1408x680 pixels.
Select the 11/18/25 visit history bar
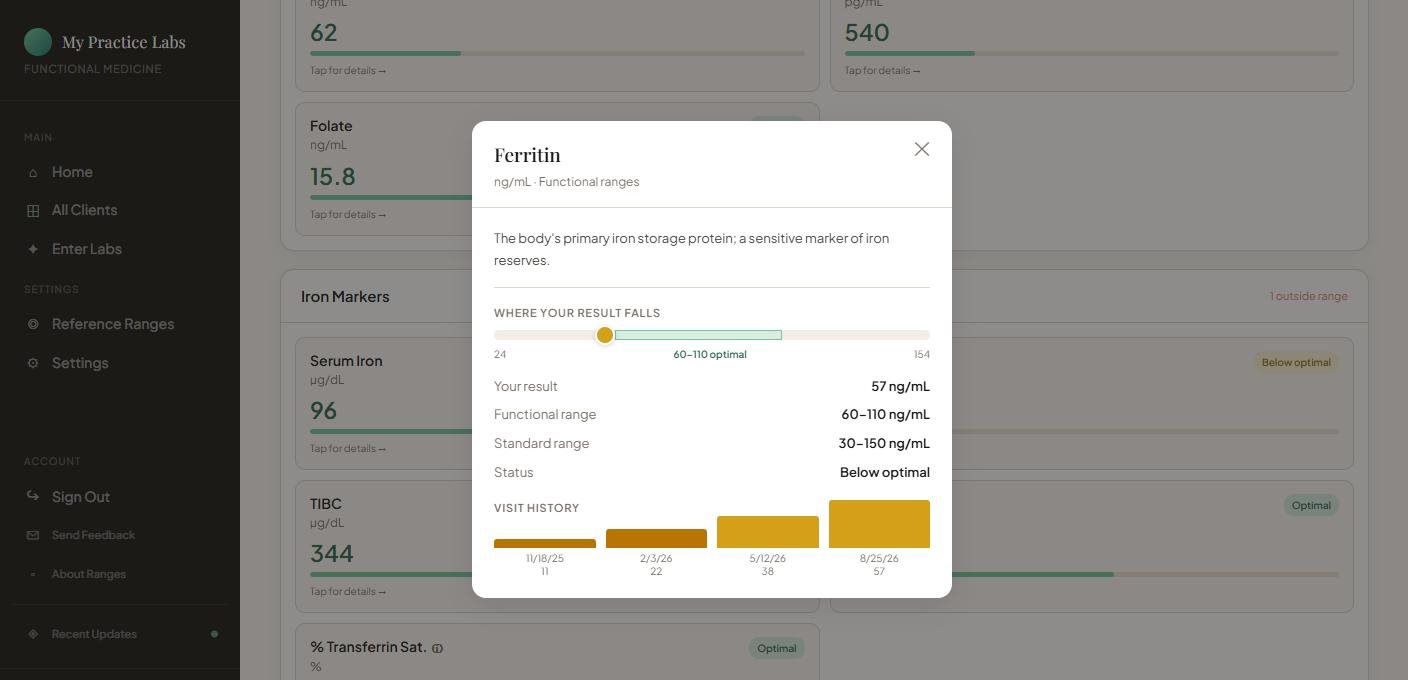tap(545, 543)
